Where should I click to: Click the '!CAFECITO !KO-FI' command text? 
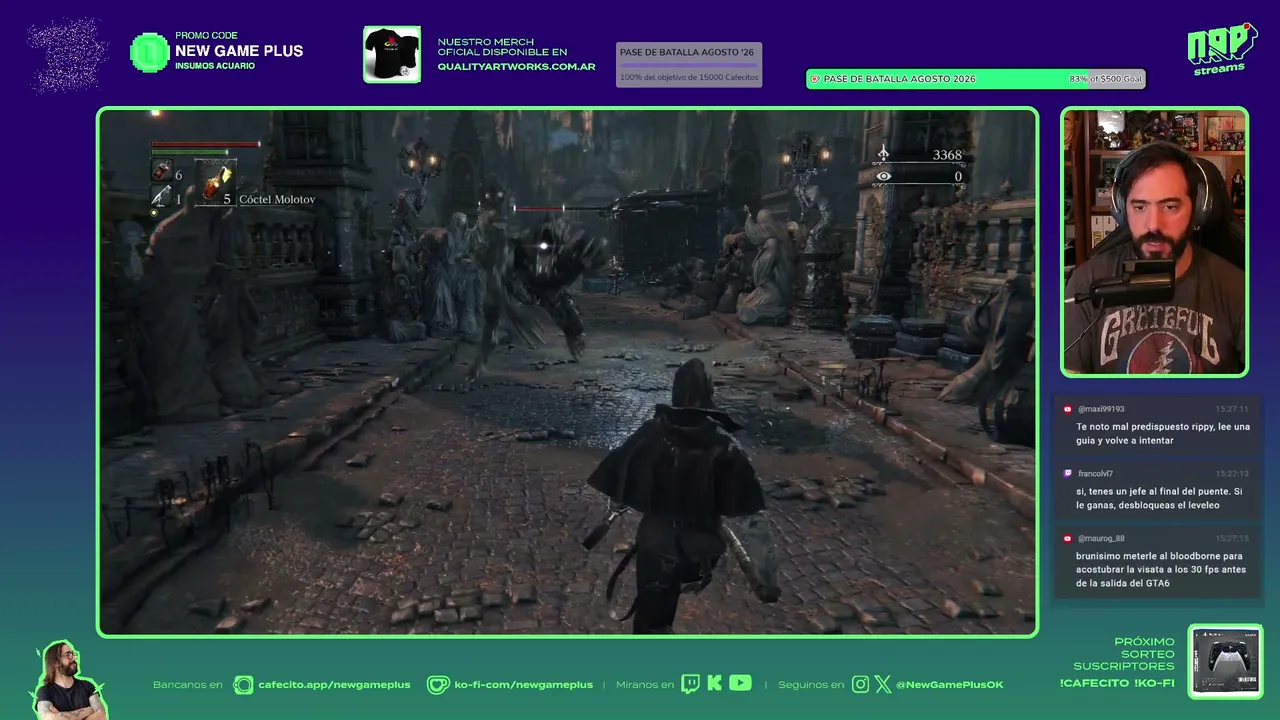(1117, 683)
